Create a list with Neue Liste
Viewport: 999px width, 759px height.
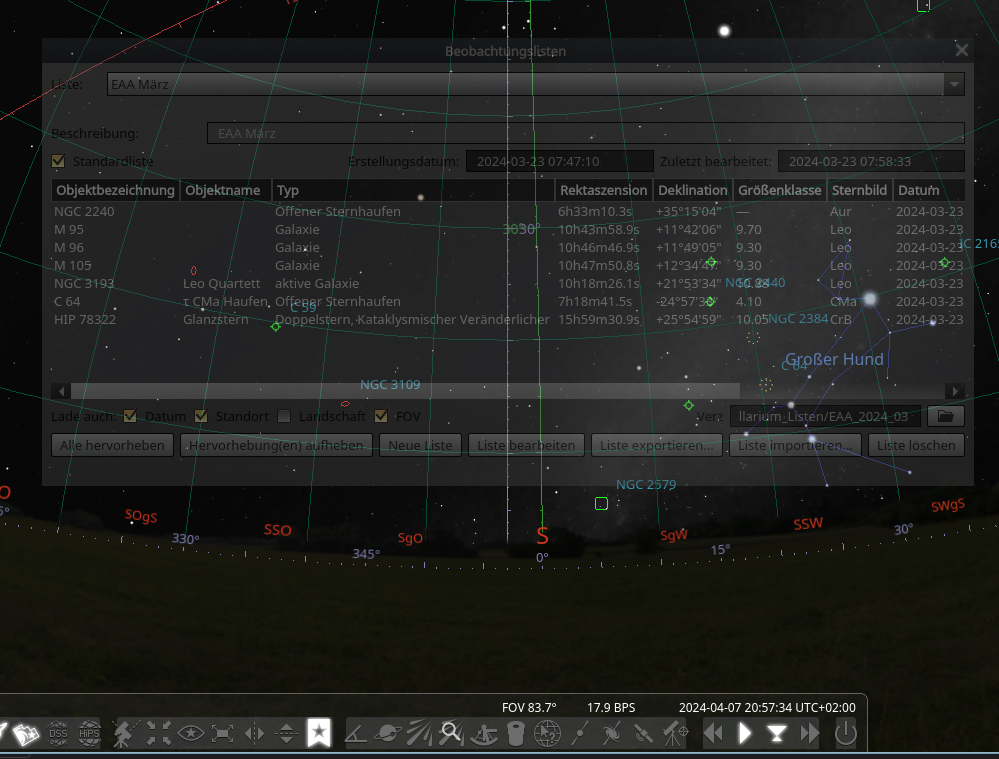click(420, 445)
